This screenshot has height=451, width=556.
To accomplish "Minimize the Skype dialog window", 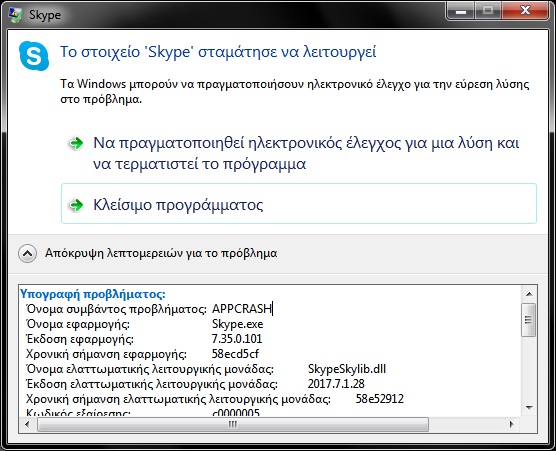I will [x=461, y=11].
